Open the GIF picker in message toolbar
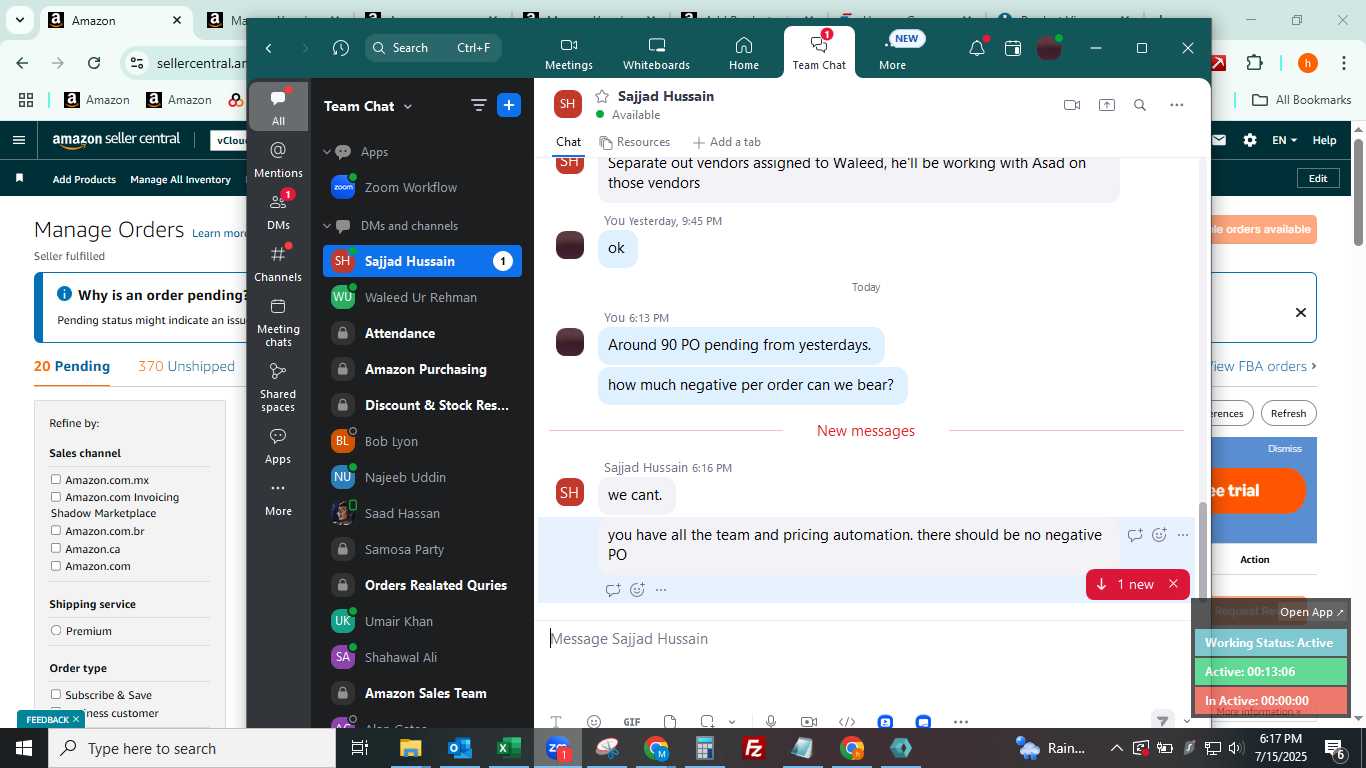This screenshot has height=768, width=1366. click(631, 721)
